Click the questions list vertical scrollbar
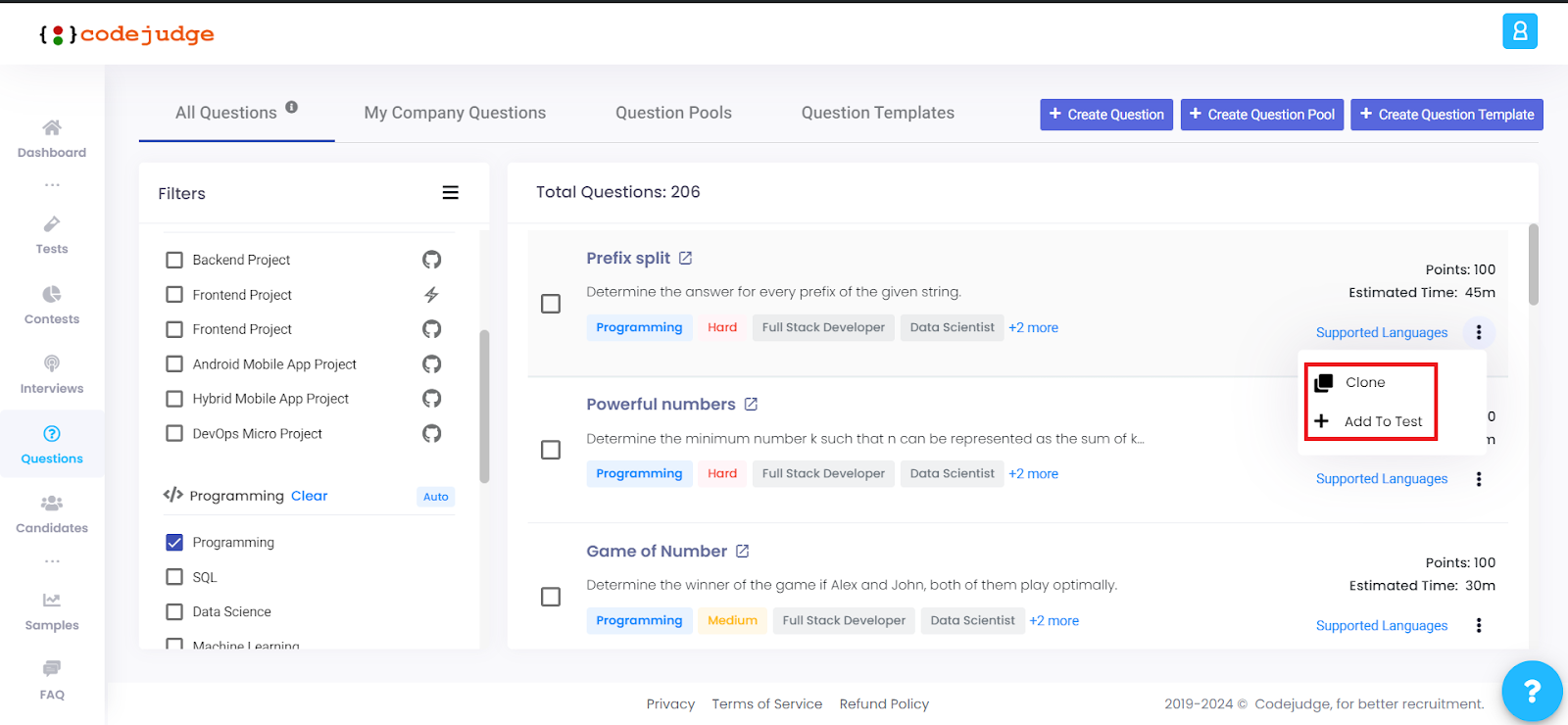The image size is (1568, 725). pos(1534,265)
